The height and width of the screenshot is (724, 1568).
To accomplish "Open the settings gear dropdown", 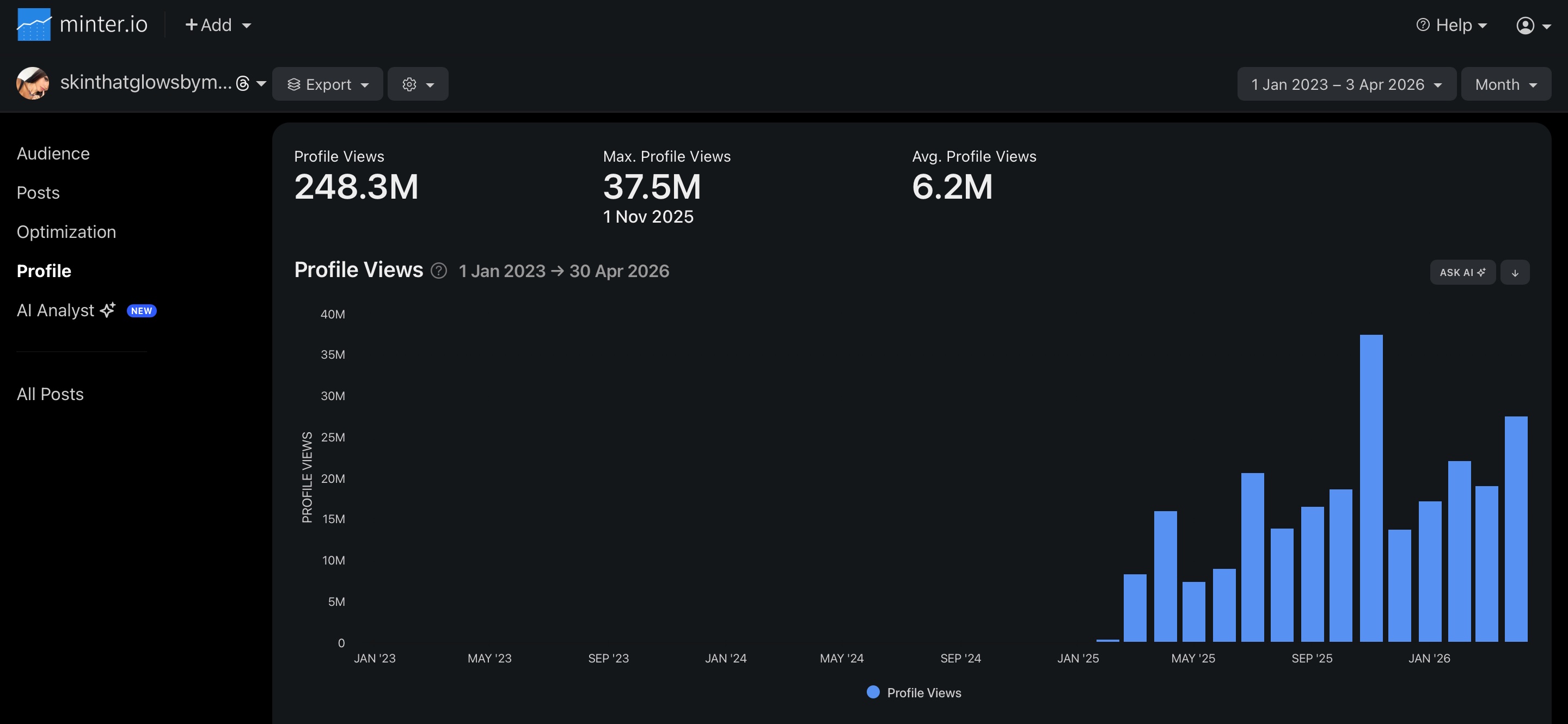I will tap(418, 84).
